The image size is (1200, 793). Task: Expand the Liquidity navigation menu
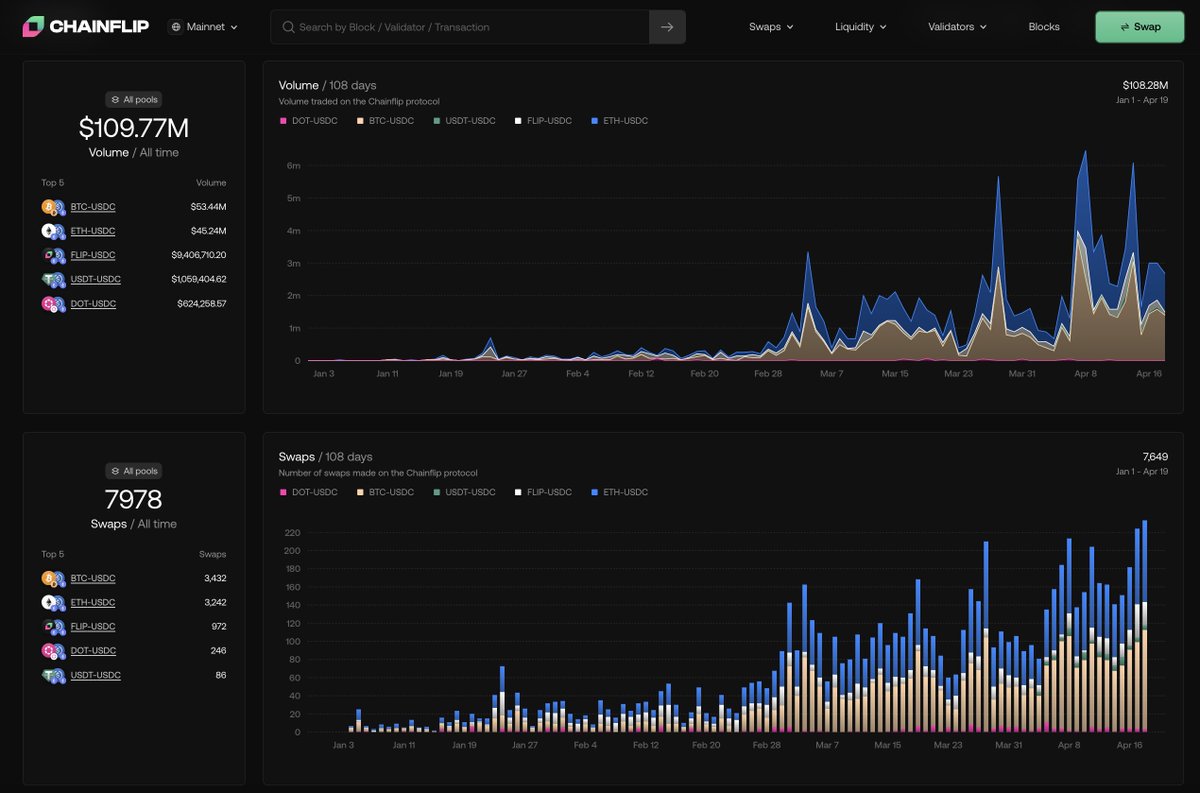pos(861,27)
